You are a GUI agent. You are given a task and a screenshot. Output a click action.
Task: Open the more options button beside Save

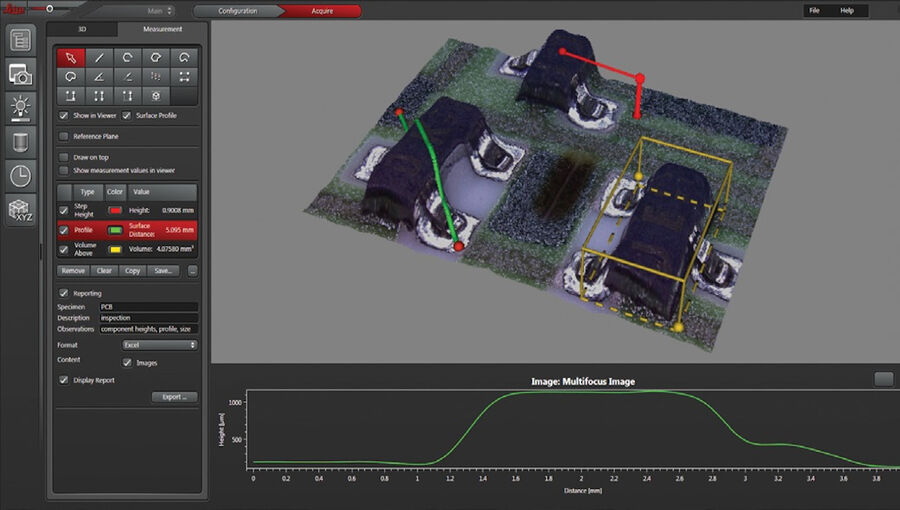tap(193, 271)
